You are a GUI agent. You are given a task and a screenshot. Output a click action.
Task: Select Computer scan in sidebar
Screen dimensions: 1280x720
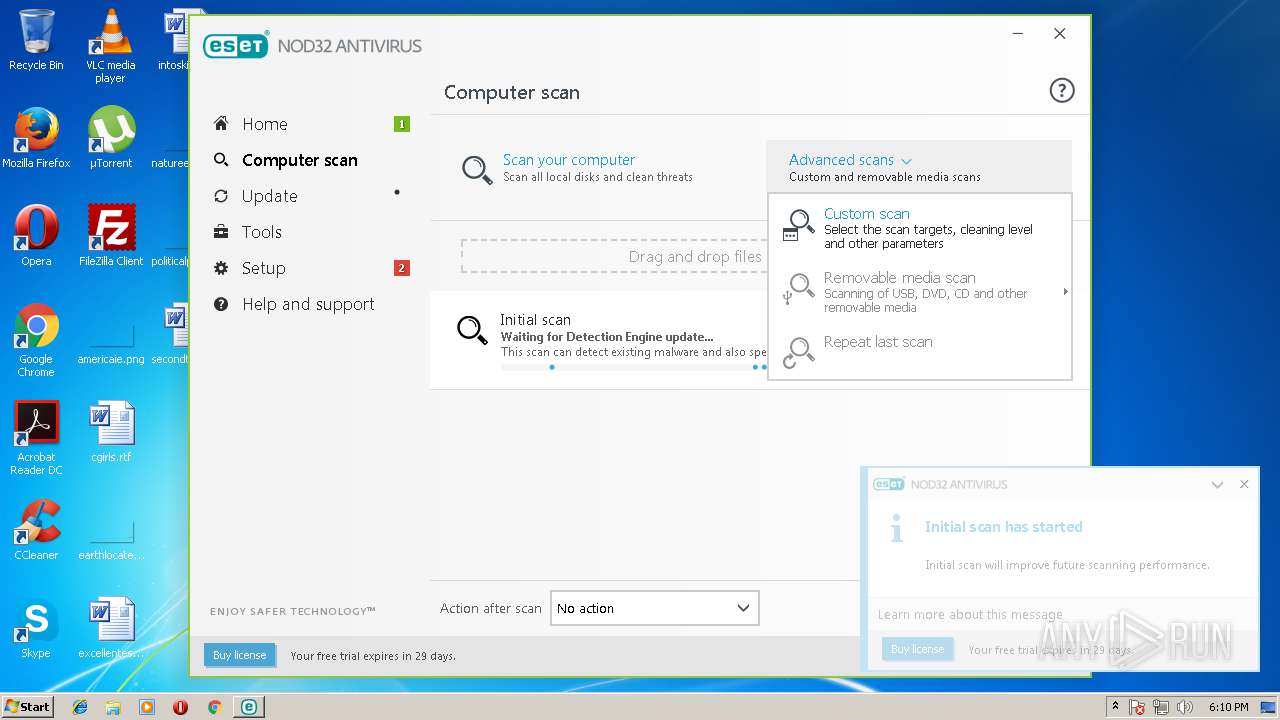299,160
